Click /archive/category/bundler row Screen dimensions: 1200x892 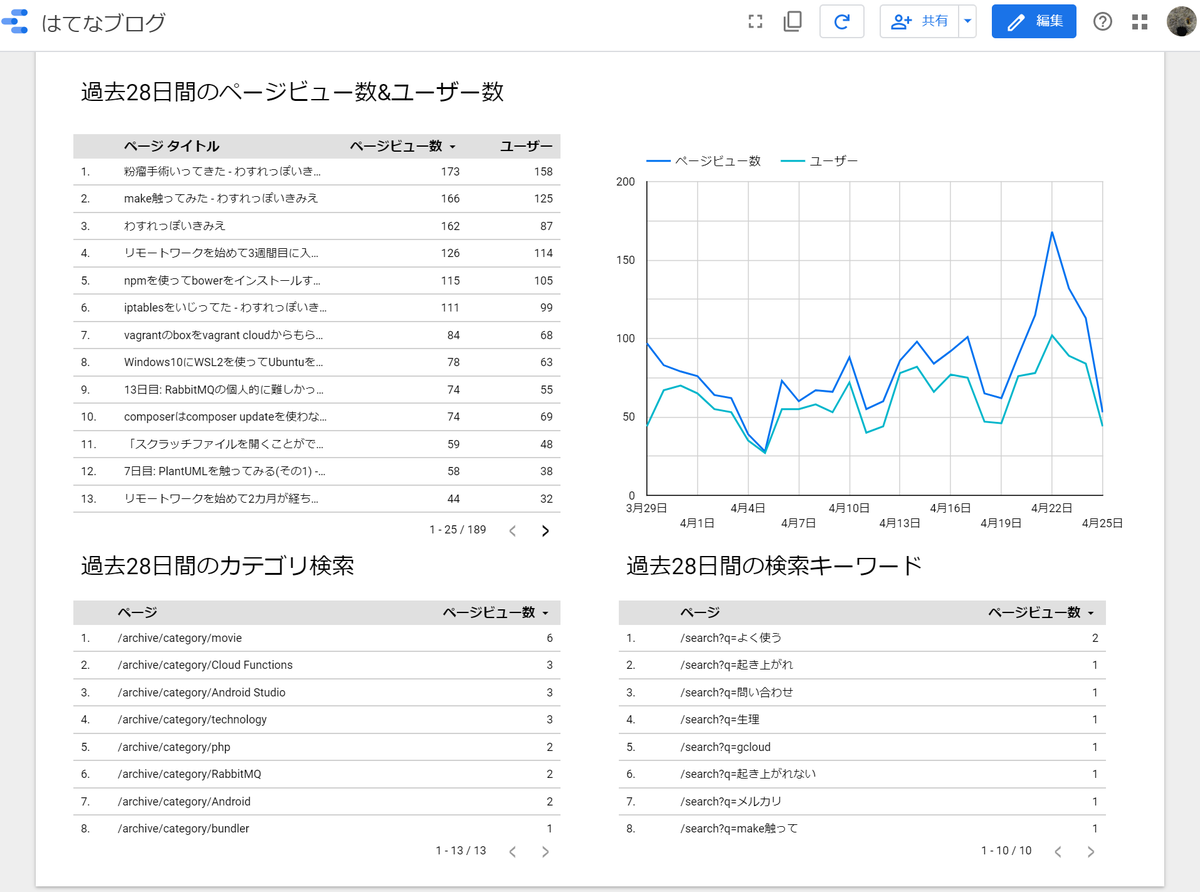point(316,829)
